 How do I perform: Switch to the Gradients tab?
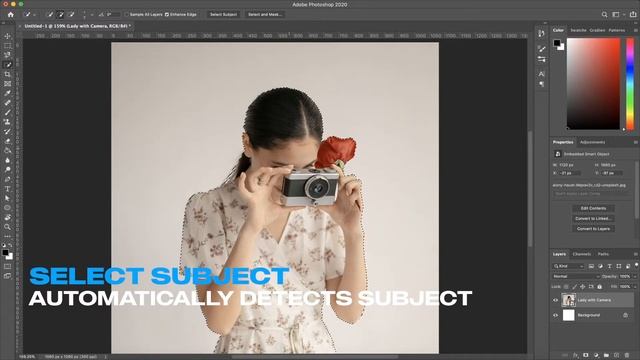coord(597,30)
